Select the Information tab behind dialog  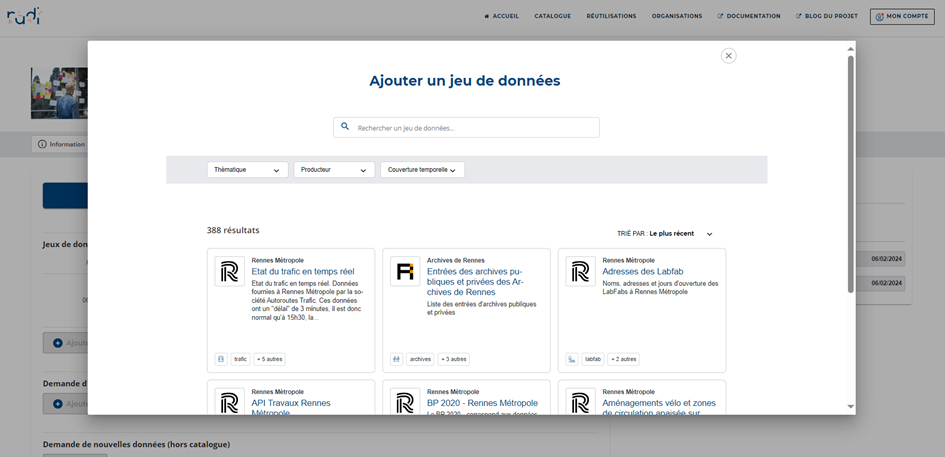60,145
